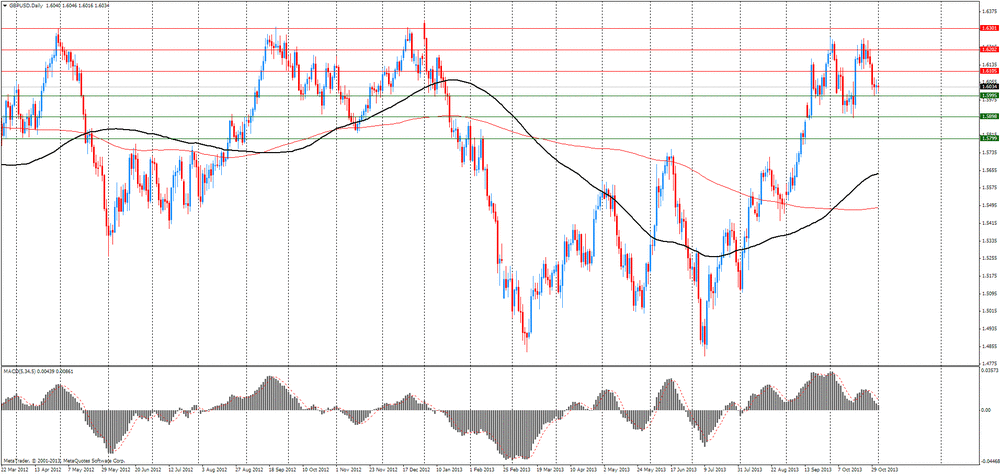Select the MACD 0.00 level on scale
1000x474 pixels.
click(986, 410)
